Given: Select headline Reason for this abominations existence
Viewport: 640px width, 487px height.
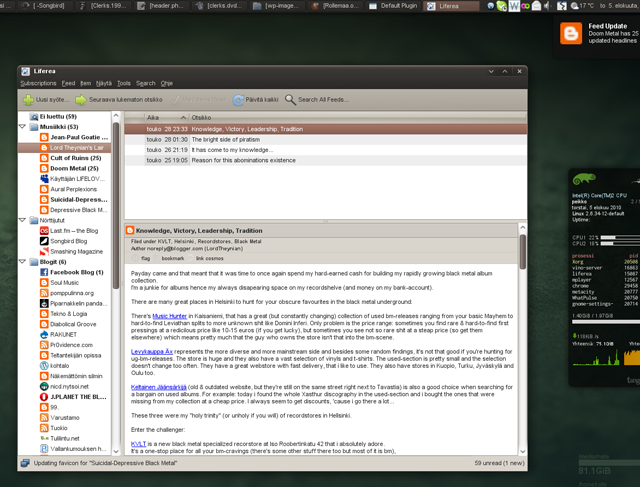Looking at the screenshot, I should (325, 160).
